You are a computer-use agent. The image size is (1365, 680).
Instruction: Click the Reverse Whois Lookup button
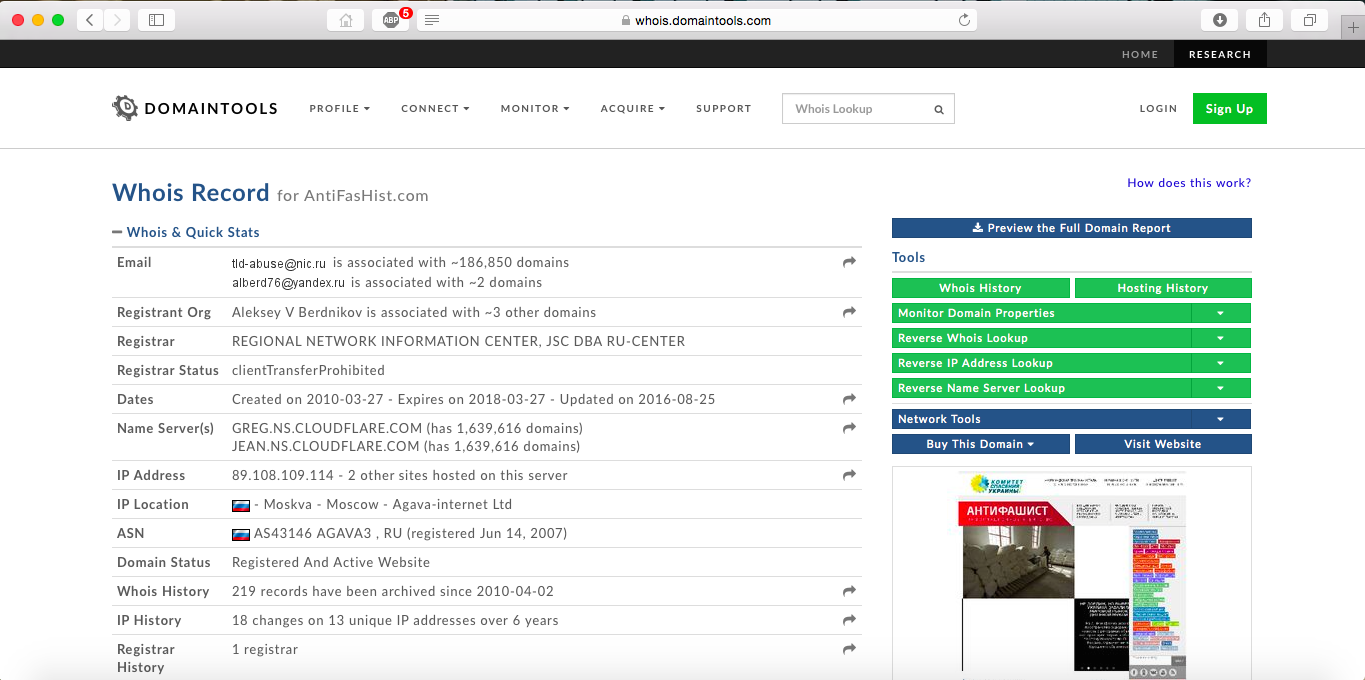(1042, 338)
